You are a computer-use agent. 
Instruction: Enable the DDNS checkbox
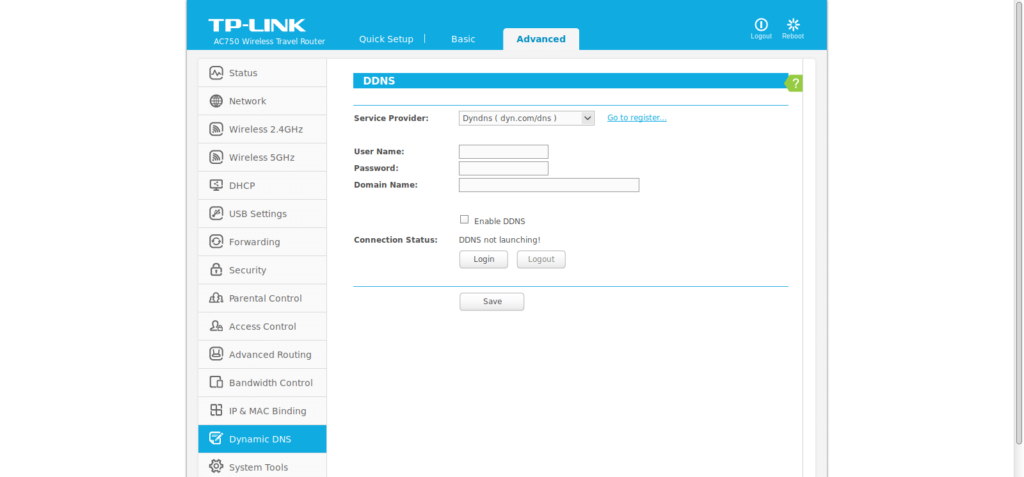pos(464,220)
